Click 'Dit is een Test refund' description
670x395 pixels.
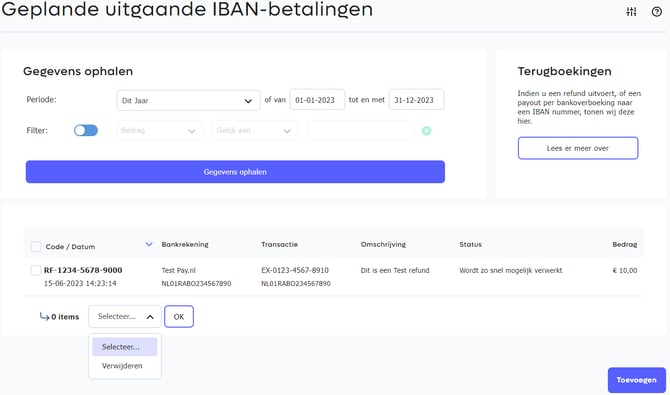pos(395,270)
